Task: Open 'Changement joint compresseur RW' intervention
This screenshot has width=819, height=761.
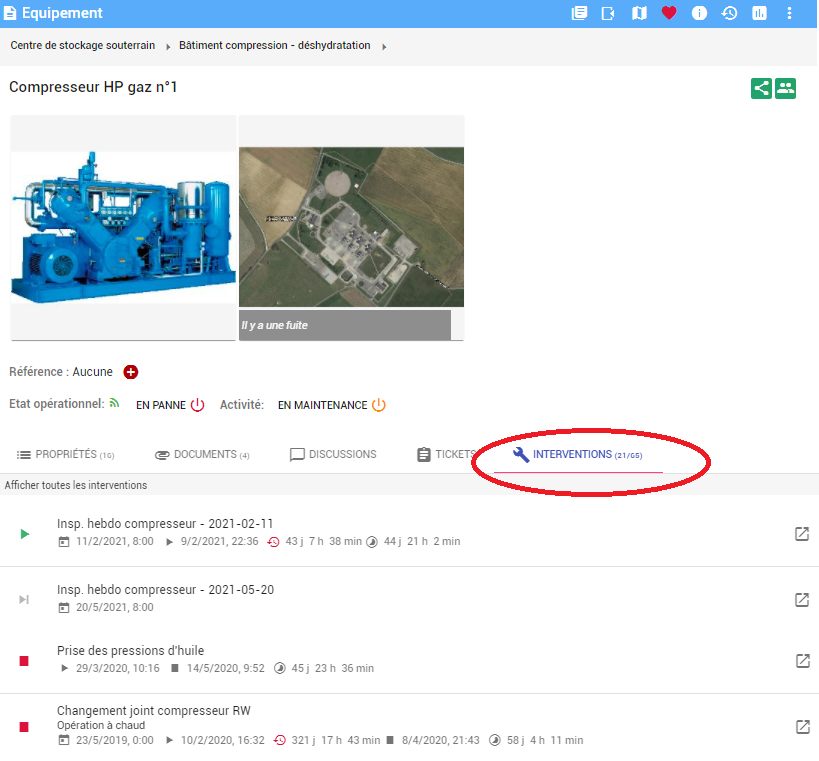Action: [x=154, y=711]
